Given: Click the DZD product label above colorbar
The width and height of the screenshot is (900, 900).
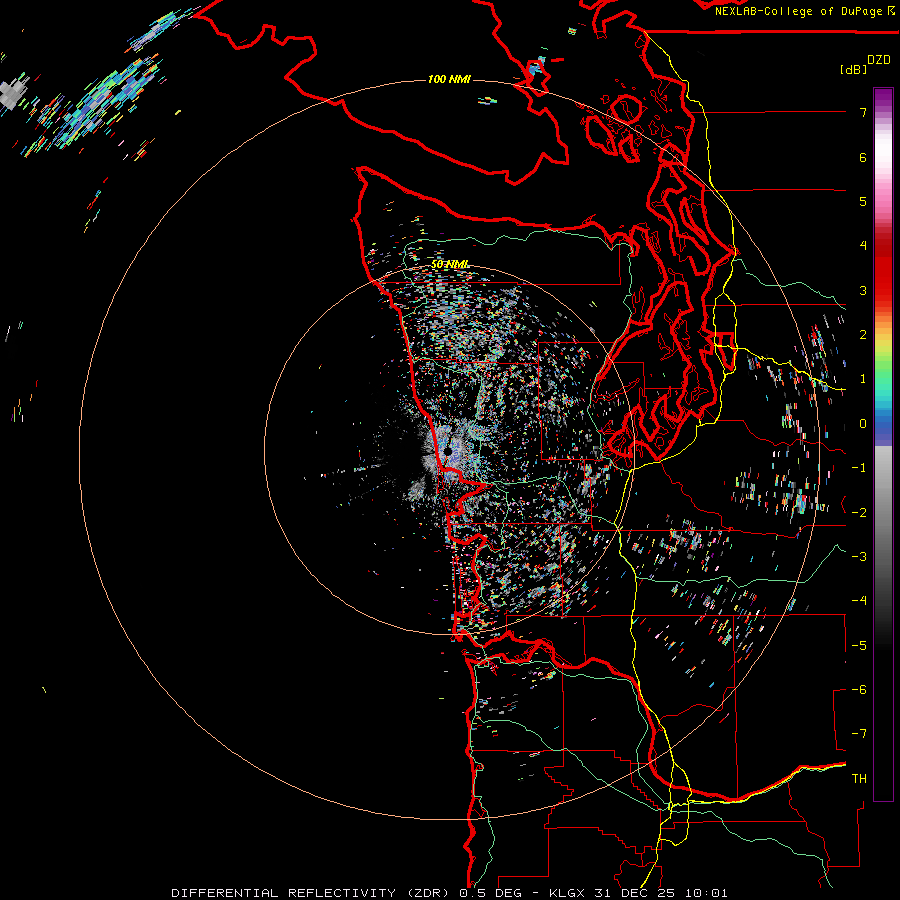Looking at the screenshot, I should tap(879, 60).
